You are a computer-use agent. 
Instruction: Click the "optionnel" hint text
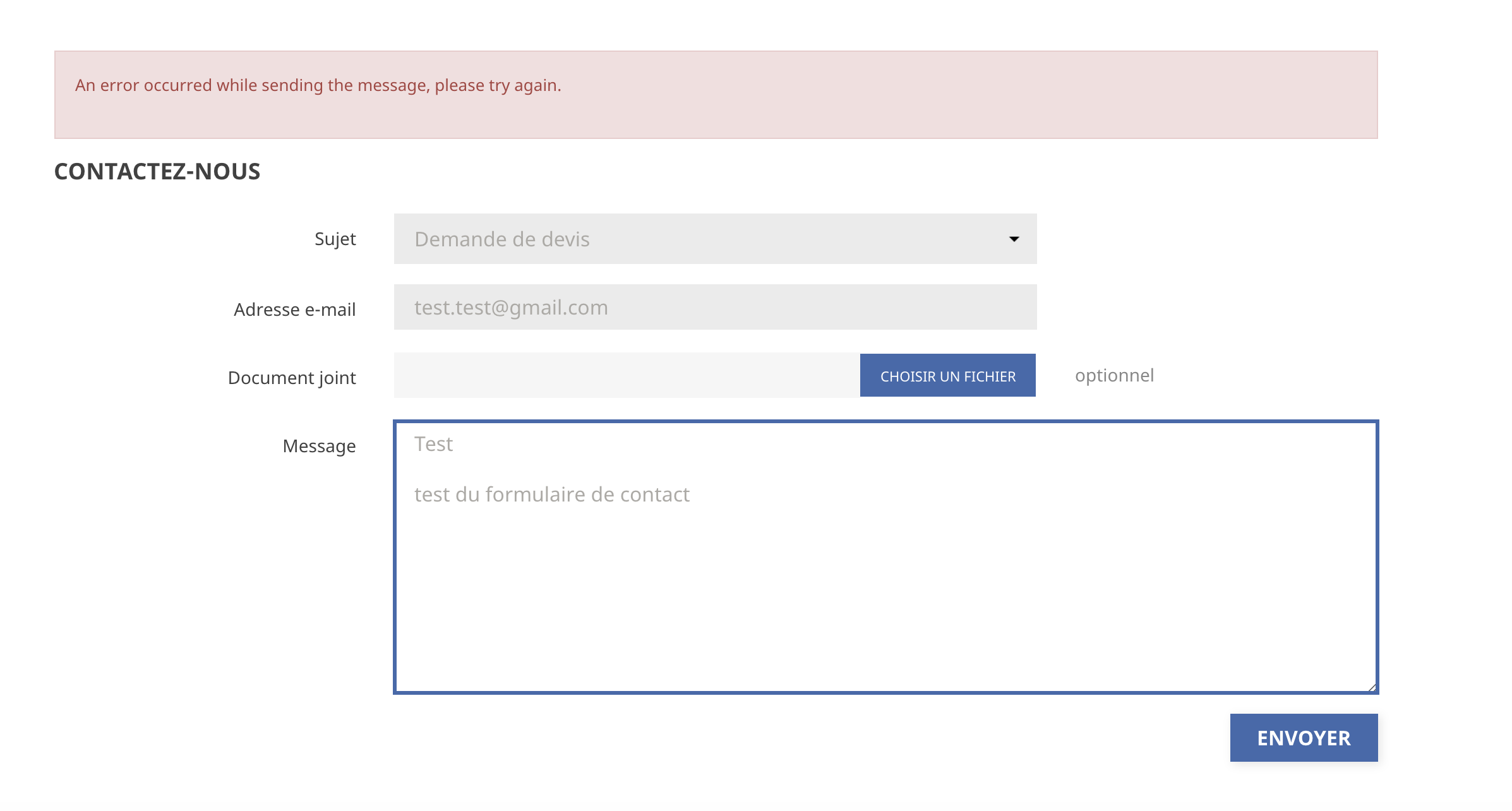pos(1114,375)
